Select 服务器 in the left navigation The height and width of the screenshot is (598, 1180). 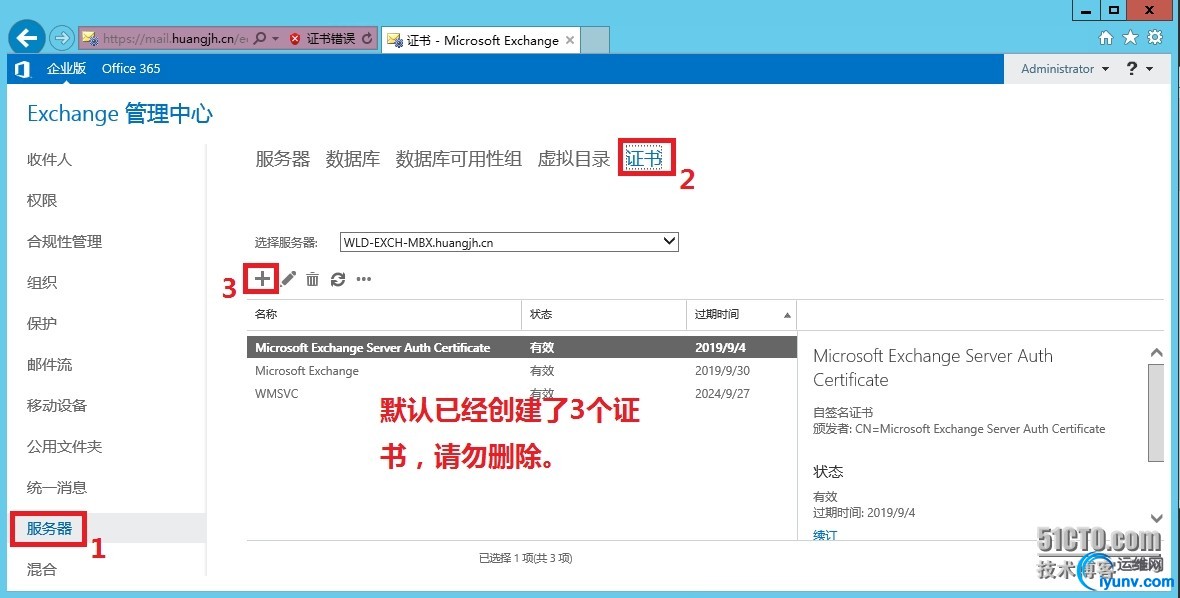click(x=49, y=529)
